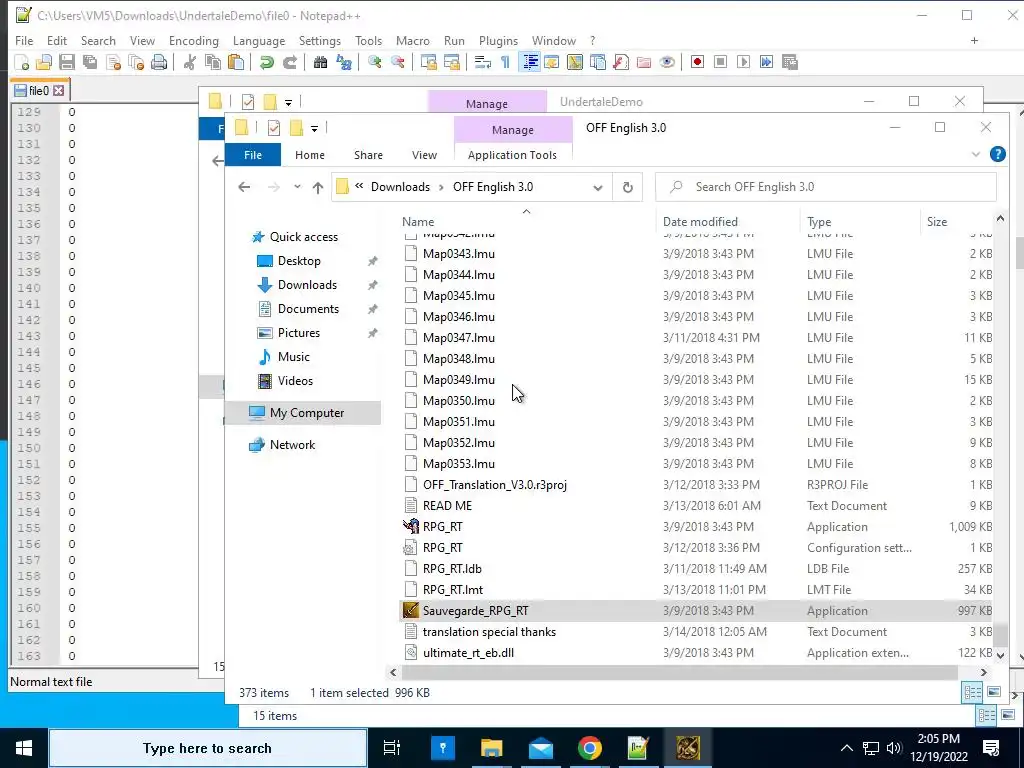Open the Macro menu in Notepad++
This screenshot has width=1024, height=768.
[413, 40]
